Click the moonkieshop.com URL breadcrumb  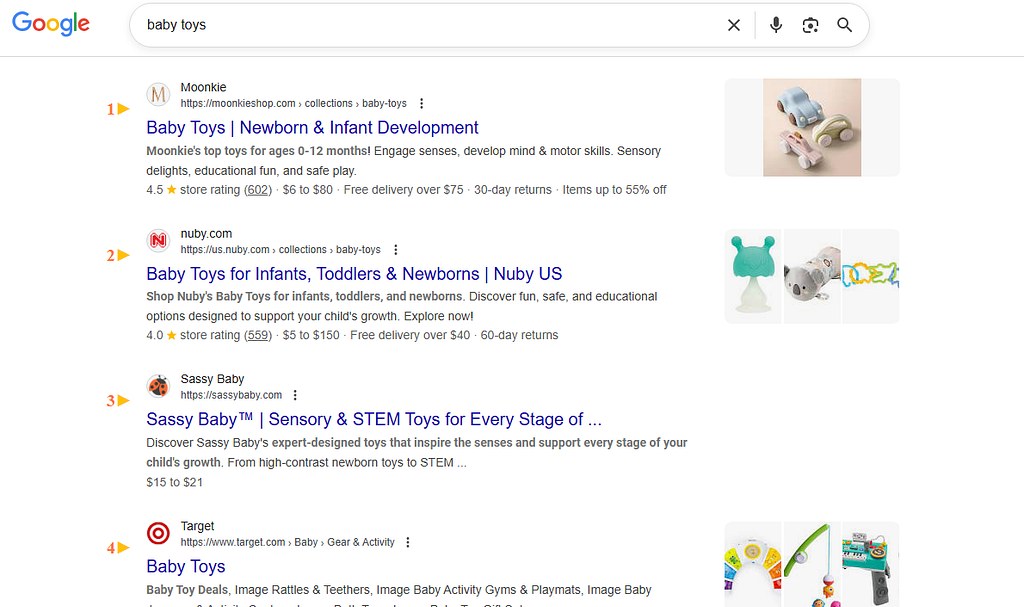(x=293, y=103)
